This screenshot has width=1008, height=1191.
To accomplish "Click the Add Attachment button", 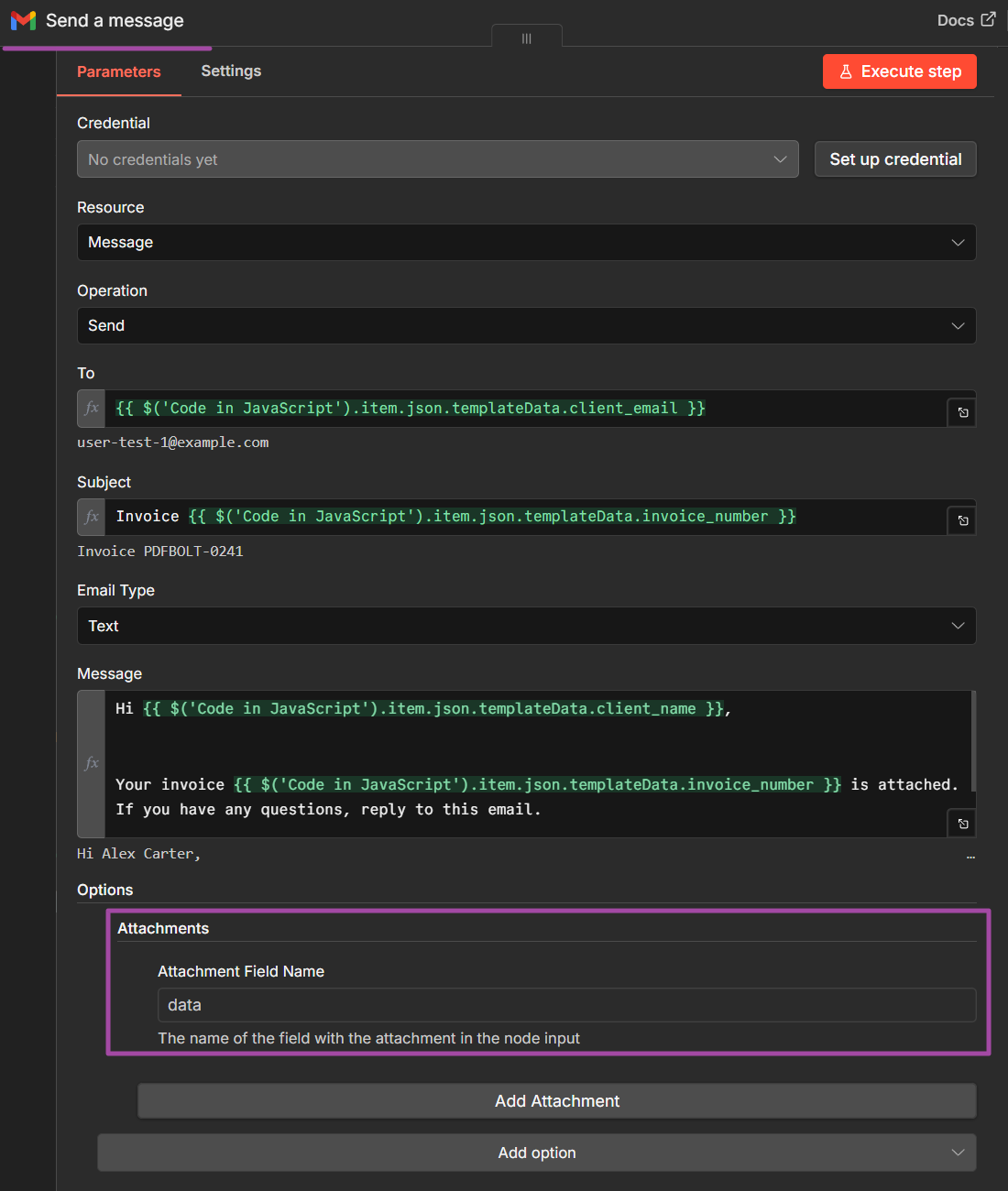I will [556, 1100].
